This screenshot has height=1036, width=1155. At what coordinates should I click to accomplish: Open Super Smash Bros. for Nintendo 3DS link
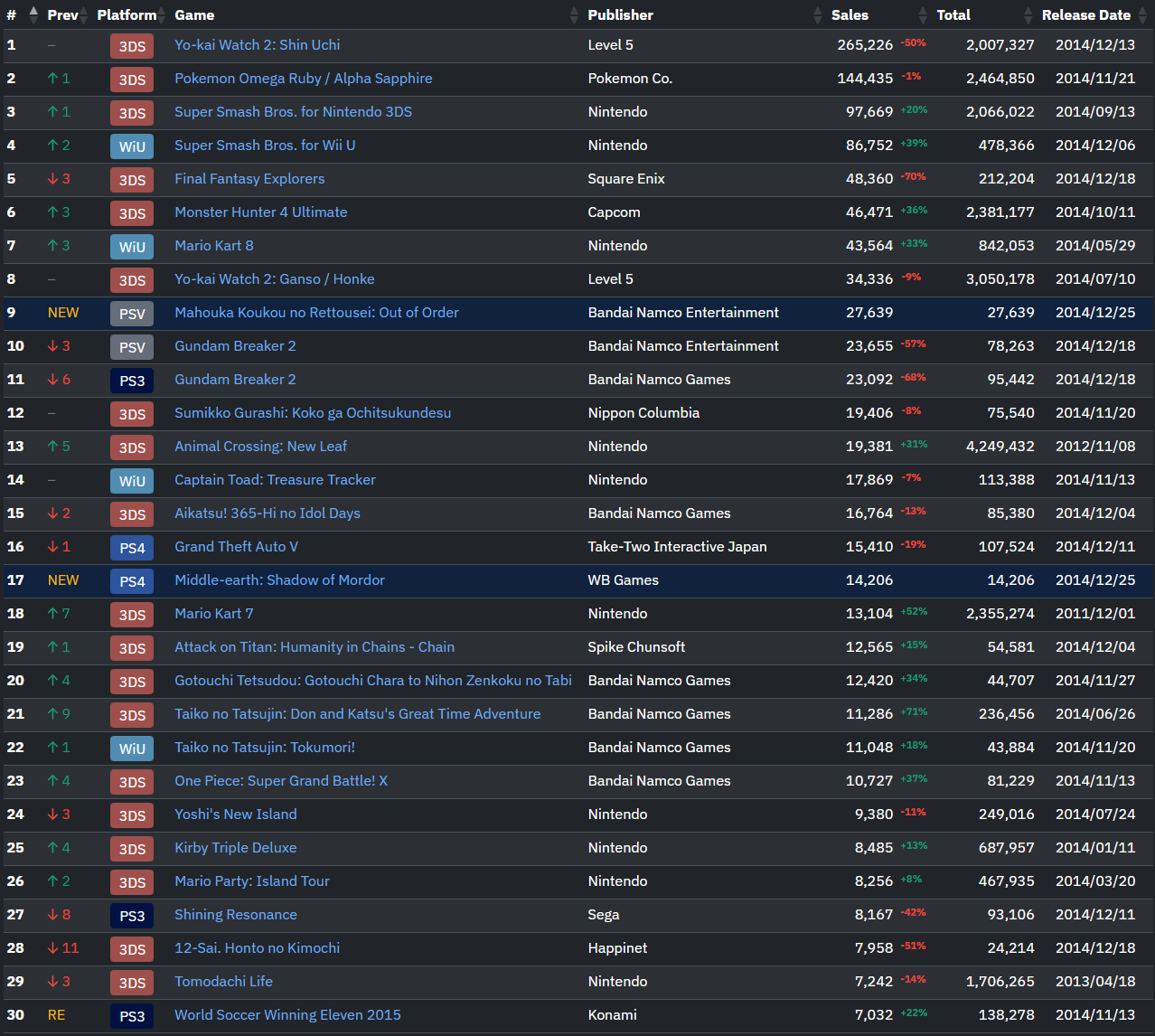click(x=293, y=111)
